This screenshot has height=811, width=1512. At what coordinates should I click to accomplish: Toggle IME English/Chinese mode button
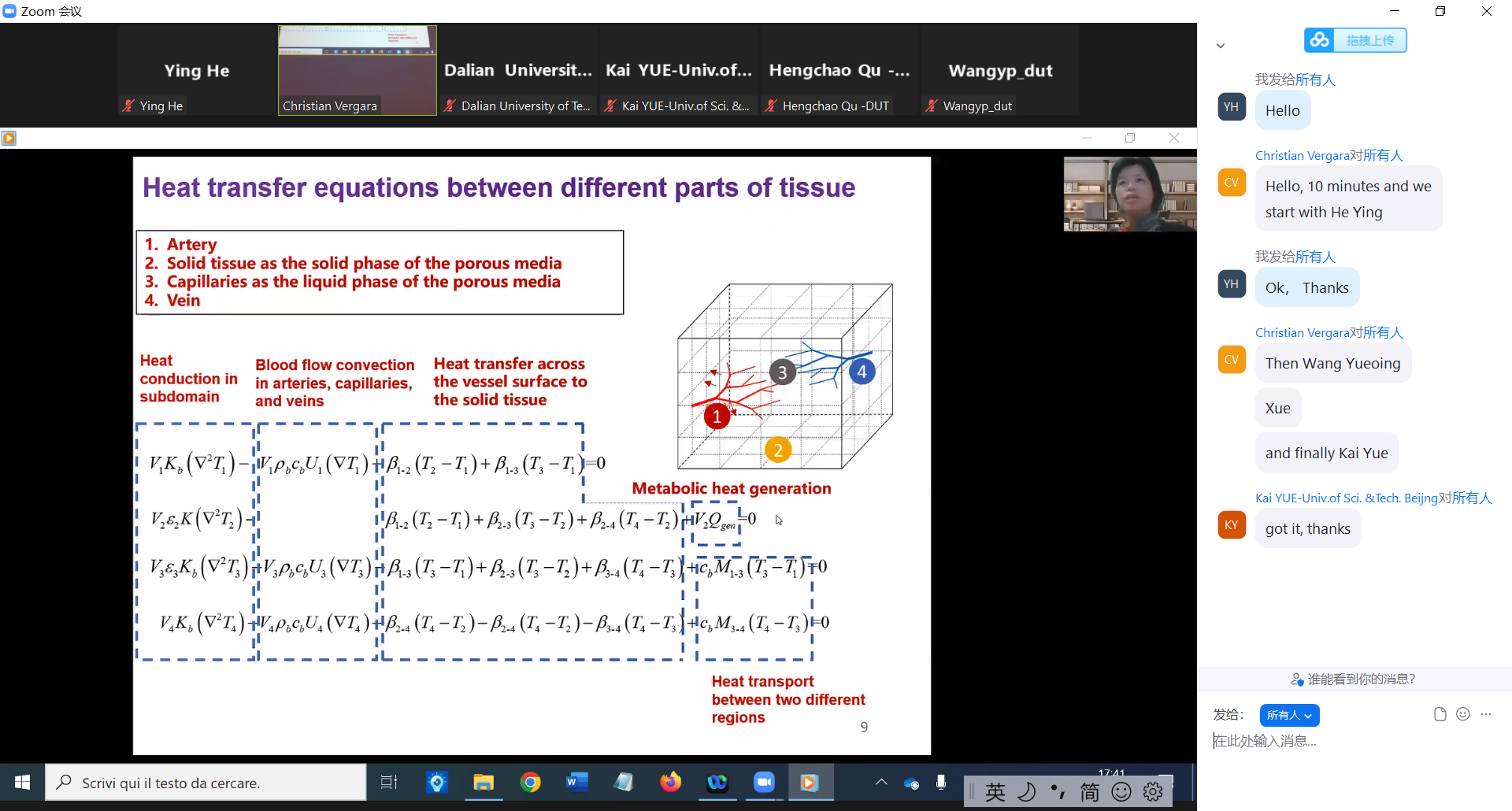coord(995,792)
